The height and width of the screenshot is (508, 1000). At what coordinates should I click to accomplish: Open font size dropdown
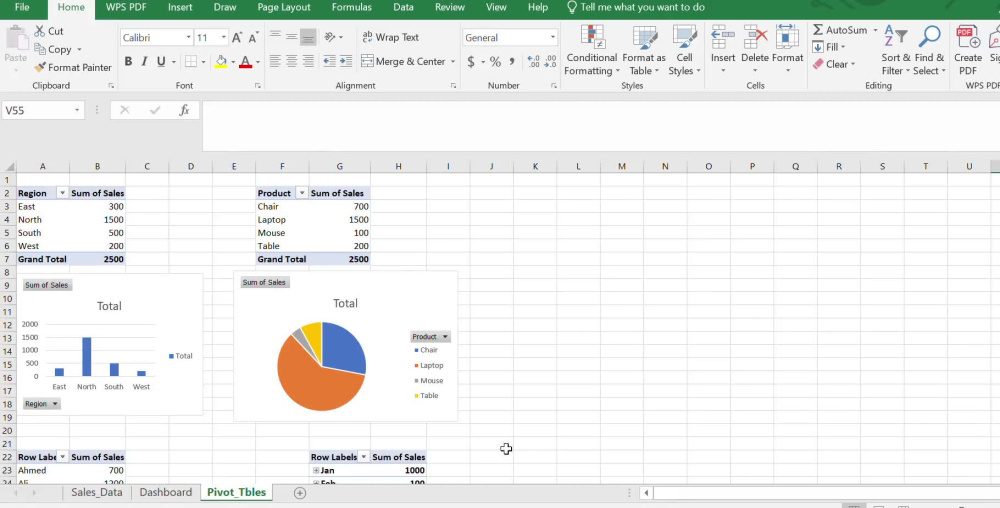click(223, 38)
